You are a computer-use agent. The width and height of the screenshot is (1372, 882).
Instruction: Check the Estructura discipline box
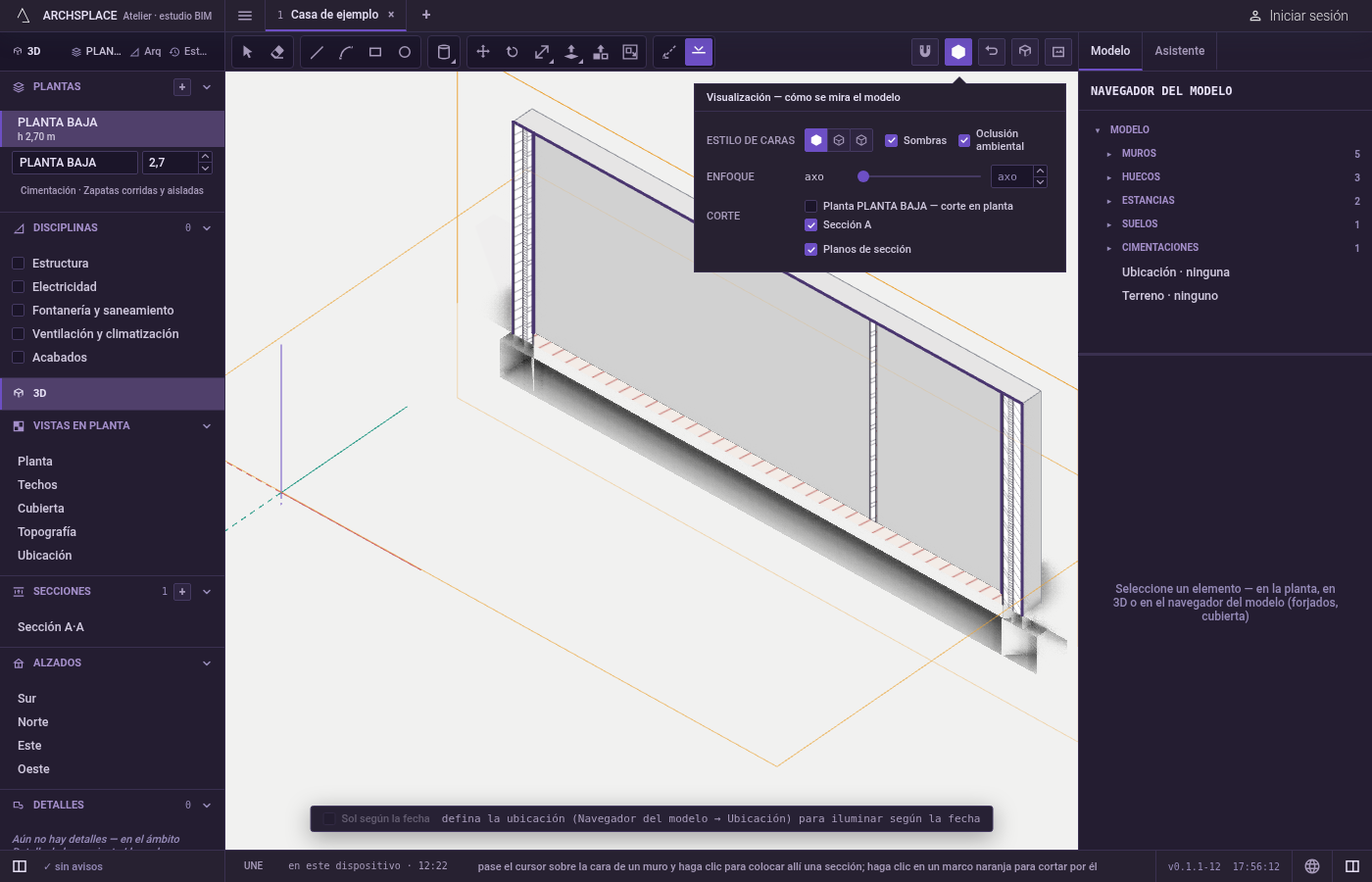pos(19,263)
